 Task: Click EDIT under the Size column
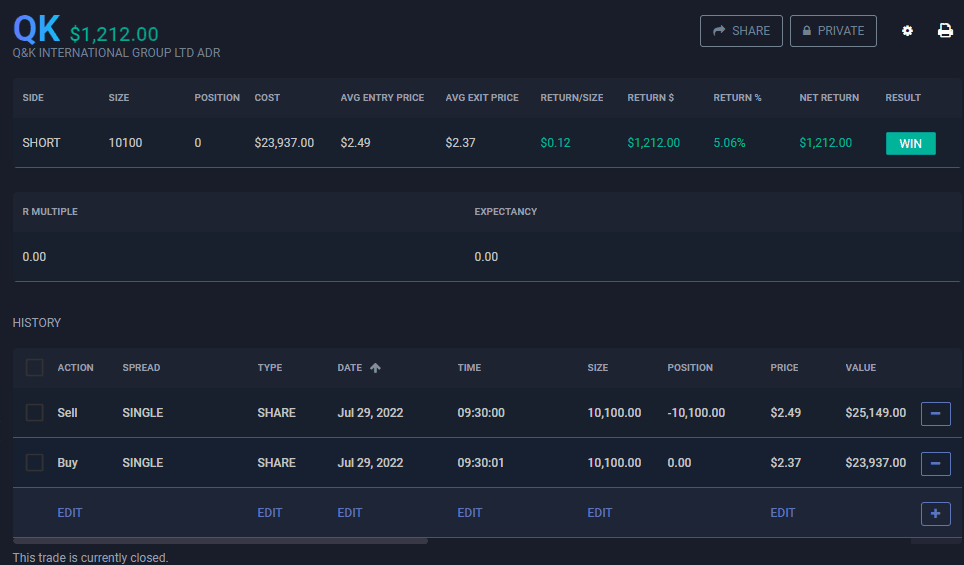(600, 513)
